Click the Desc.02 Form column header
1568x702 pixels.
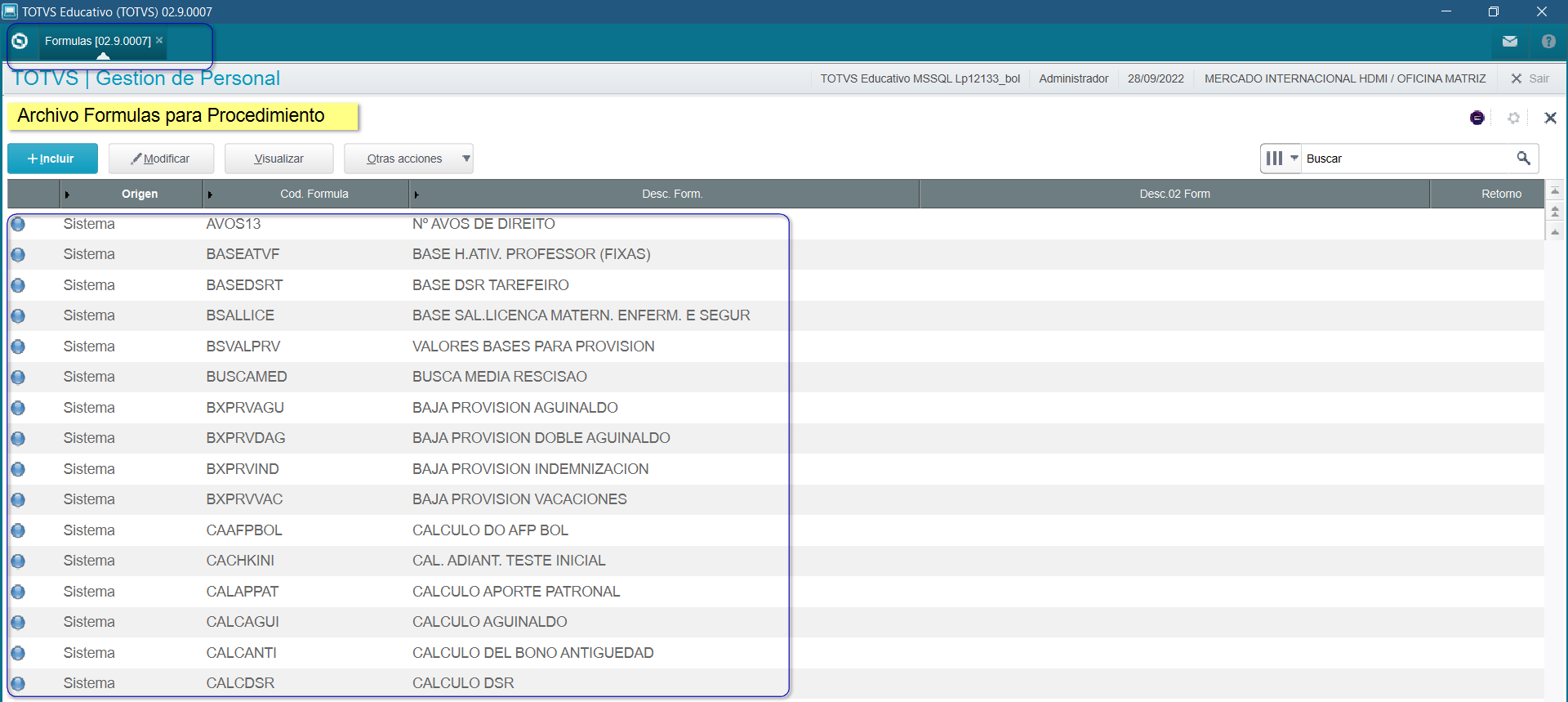[x=1174, y=194]
